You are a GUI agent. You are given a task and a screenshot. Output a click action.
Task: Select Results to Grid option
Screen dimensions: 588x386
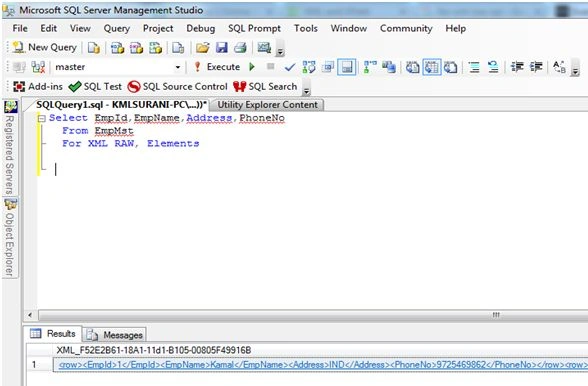point(432,68)
